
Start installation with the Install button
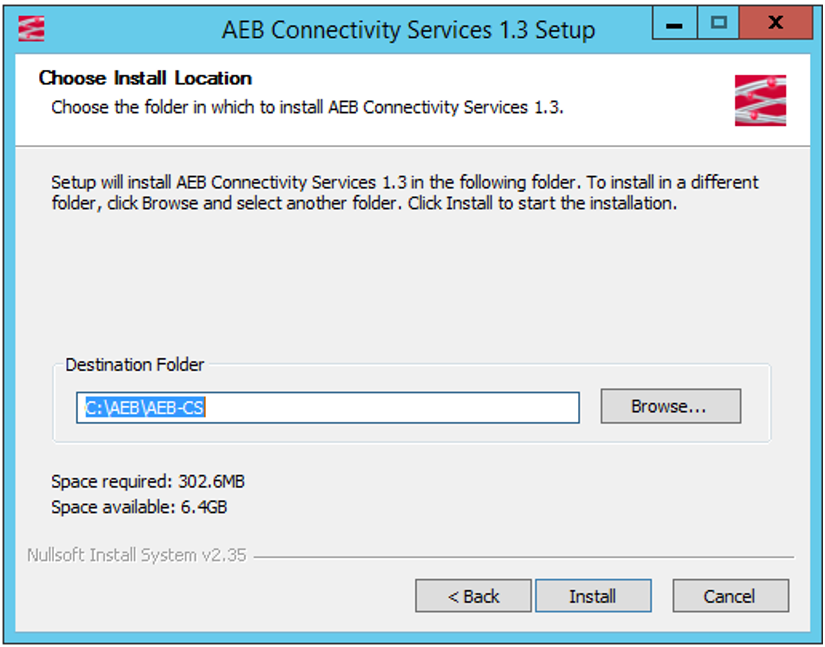coord(593,596)
